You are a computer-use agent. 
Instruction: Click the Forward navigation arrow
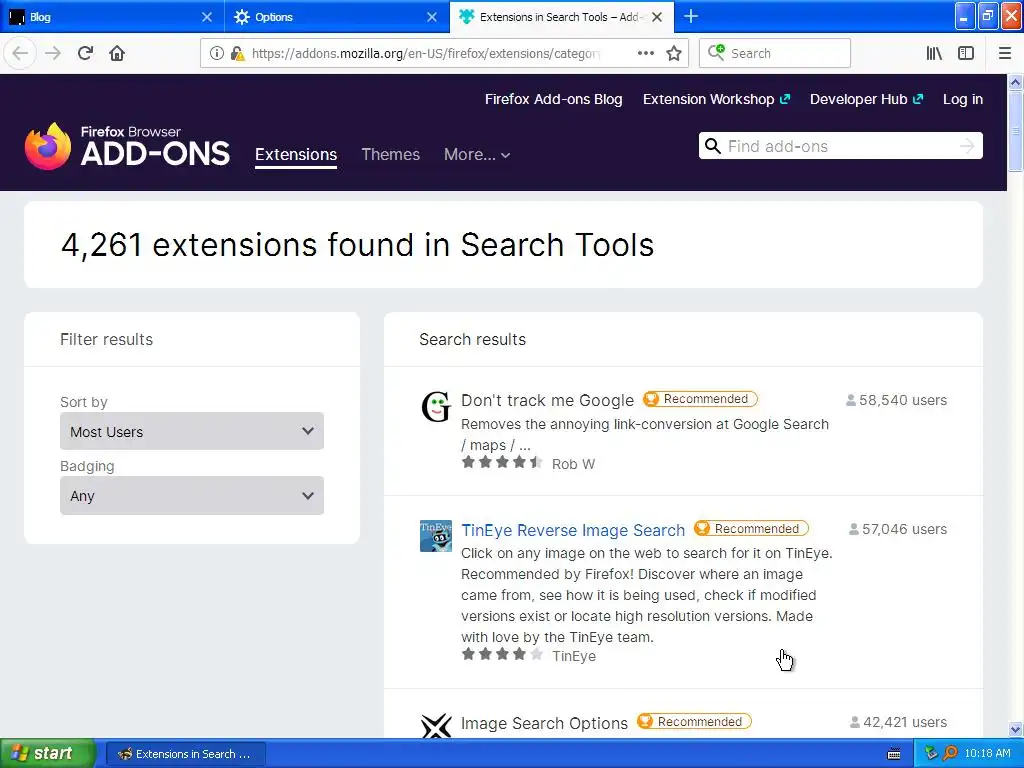tap(53, 53)
